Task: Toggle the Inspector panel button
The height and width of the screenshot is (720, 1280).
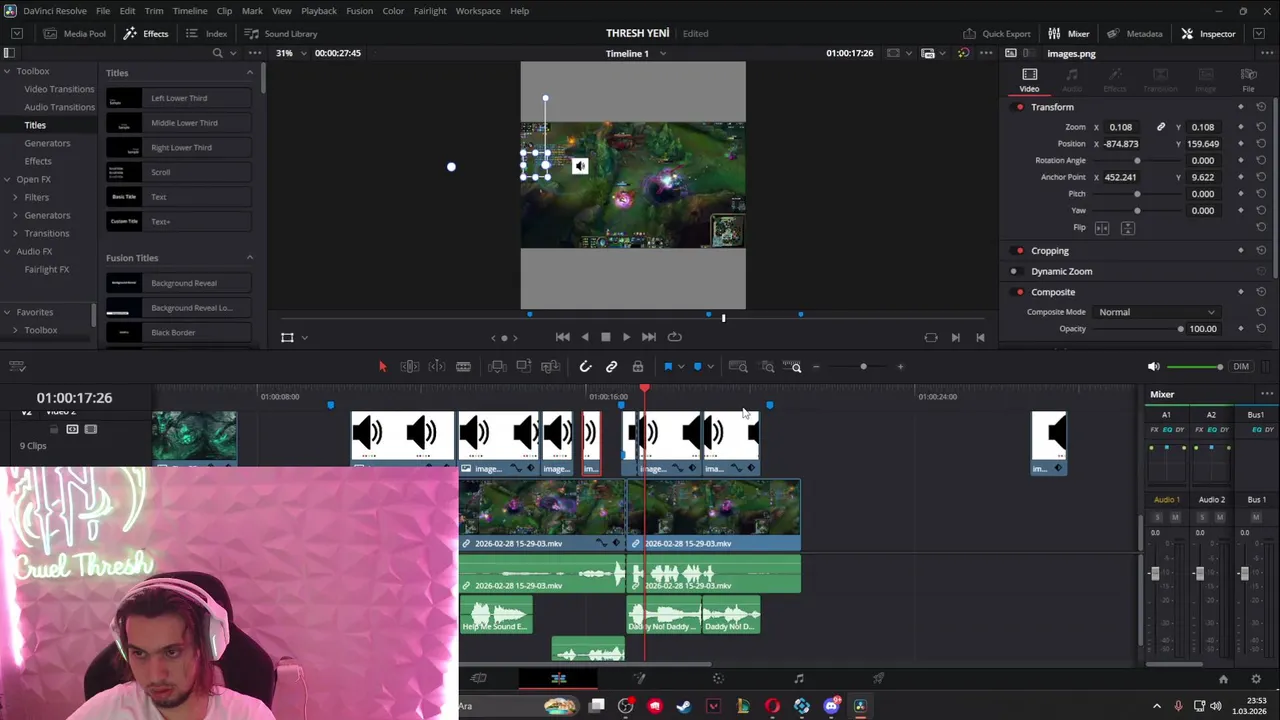Action: point(1208,34)
